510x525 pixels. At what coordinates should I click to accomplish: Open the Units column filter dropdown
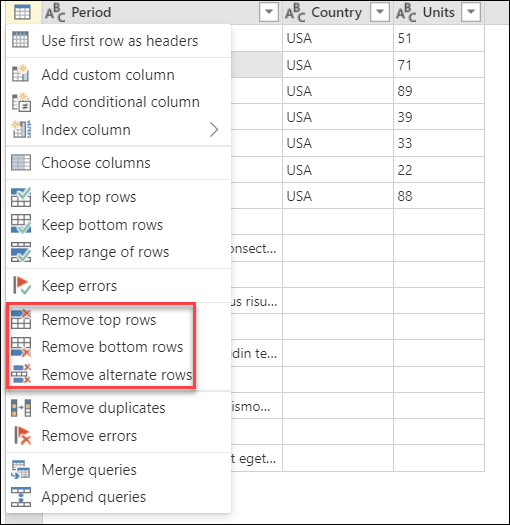471,12
